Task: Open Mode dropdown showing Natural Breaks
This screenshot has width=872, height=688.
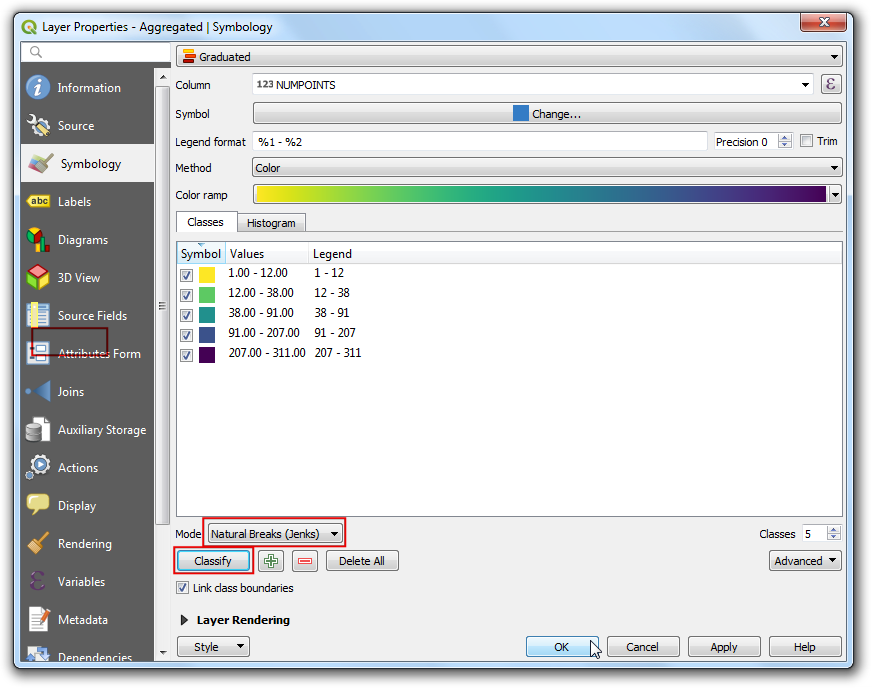Action: click(275, 534)
